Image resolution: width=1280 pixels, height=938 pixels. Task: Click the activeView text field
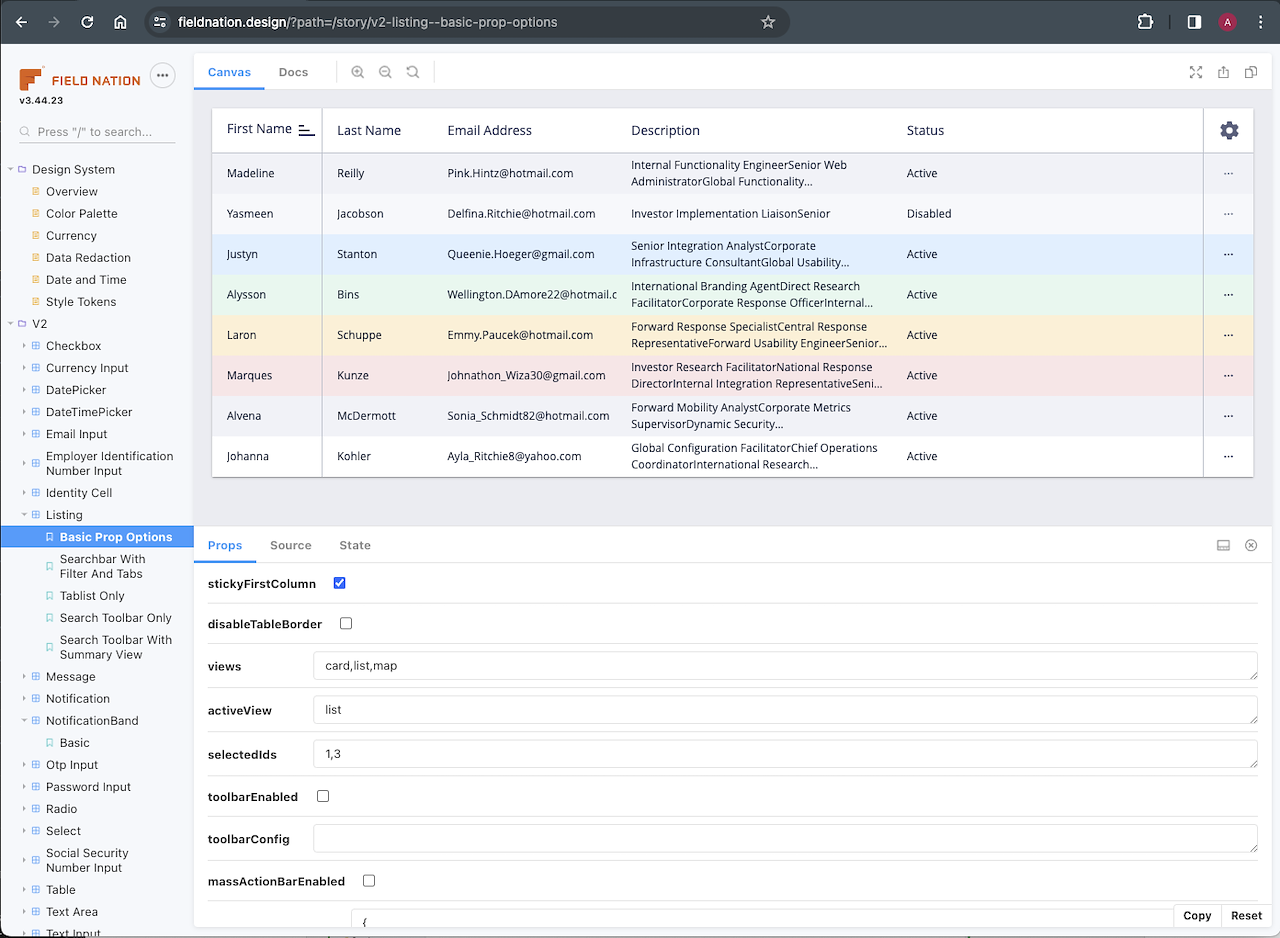coord(784,710)
